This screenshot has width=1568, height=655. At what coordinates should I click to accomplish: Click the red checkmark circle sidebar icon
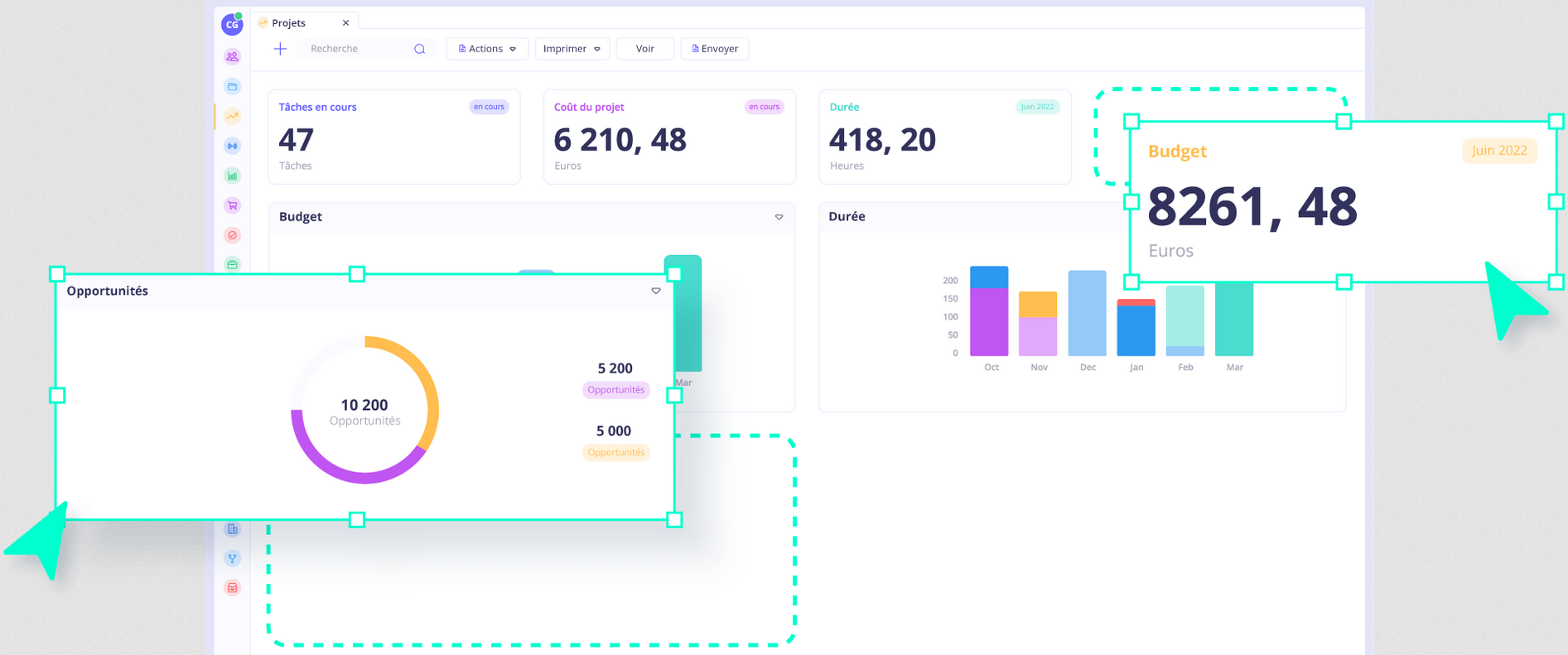pos(232,235)
